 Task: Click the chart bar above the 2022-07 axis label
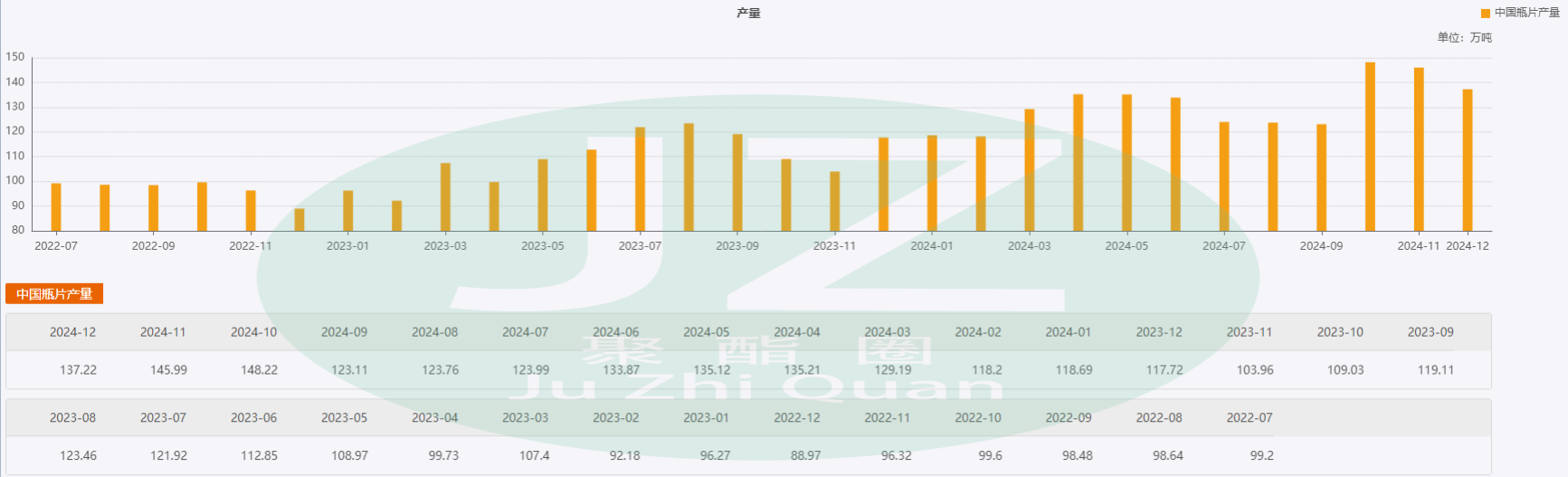click(x=56, y=207)
